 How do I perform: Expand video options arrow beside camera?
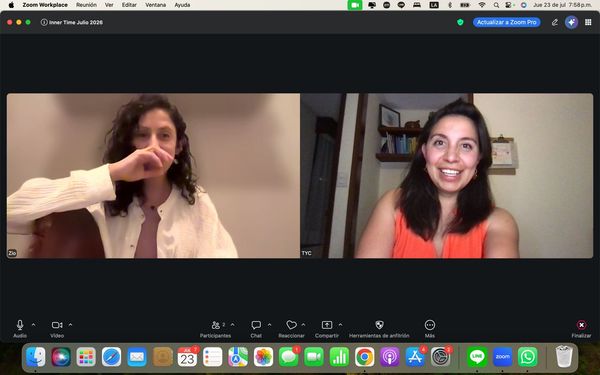tap(70, 325)
